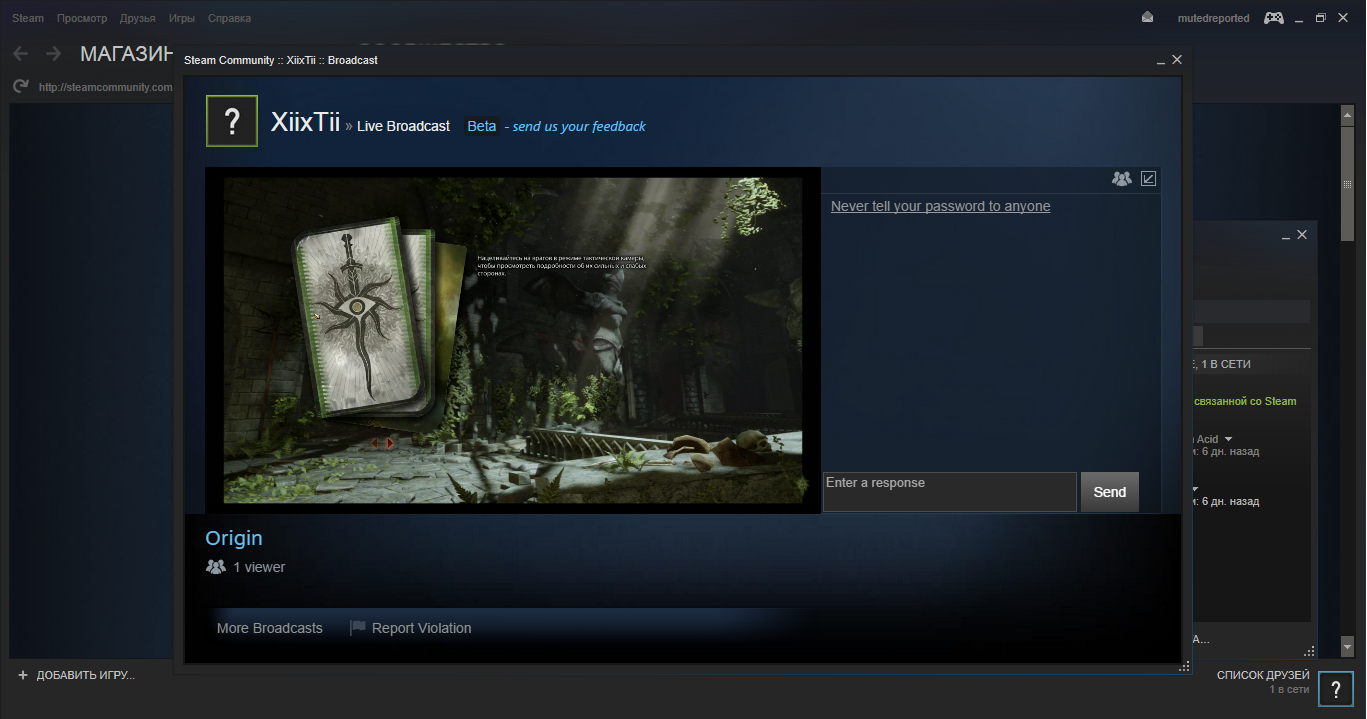
Task: Click the Enter a response field
Action: tap(949, 492)
